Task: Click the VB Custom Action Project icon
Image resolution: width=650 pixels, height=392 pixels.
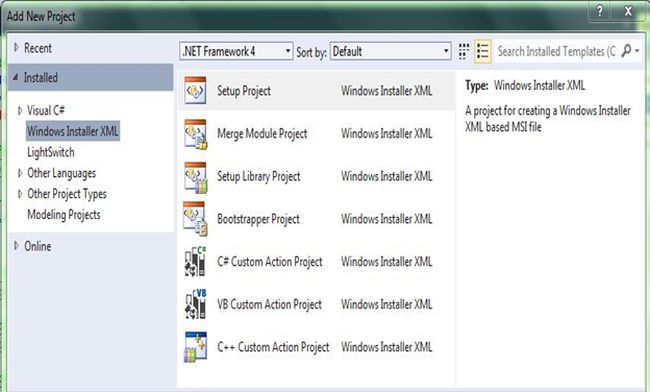Action: pyautogui.click(x=195, y=305)
